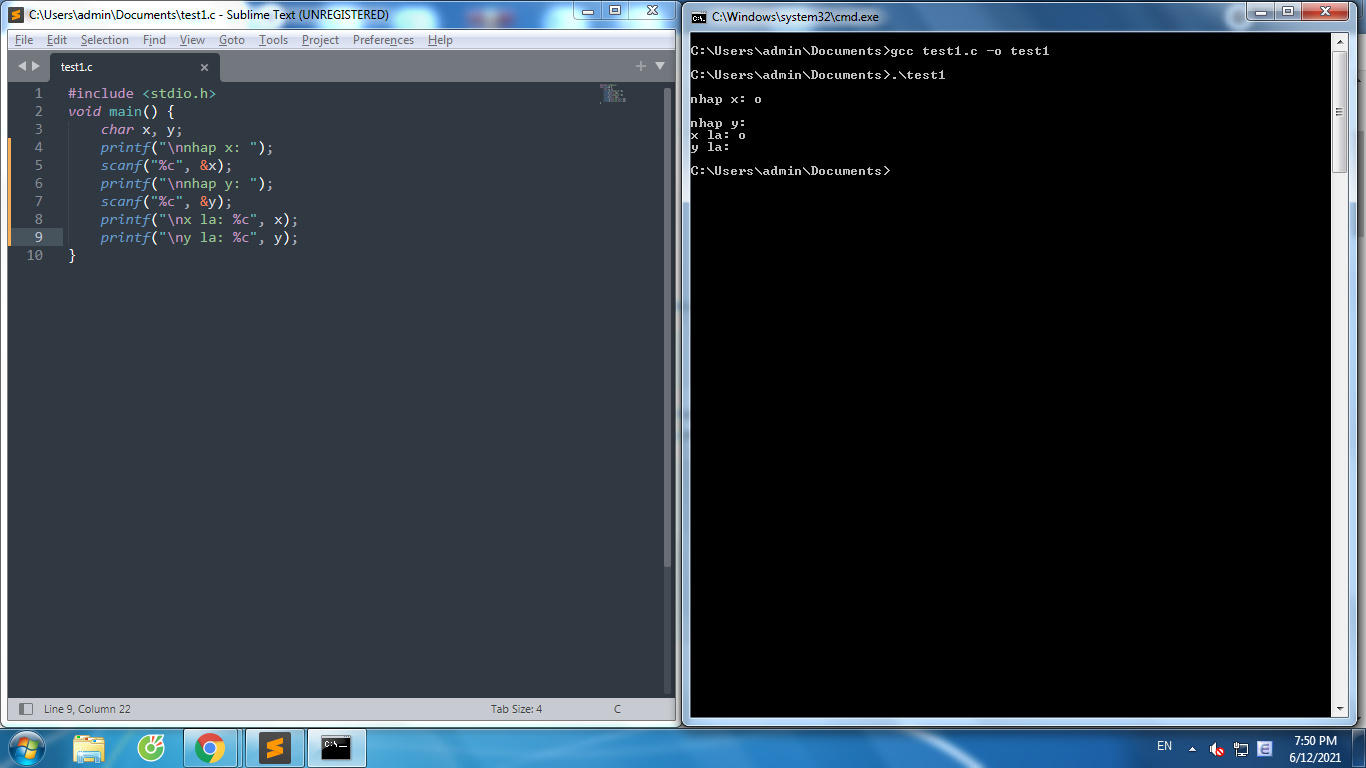Open the clock showing 7:50 PM
The width and height of the screenshot is (1366, 768).
pos(1315,748)
